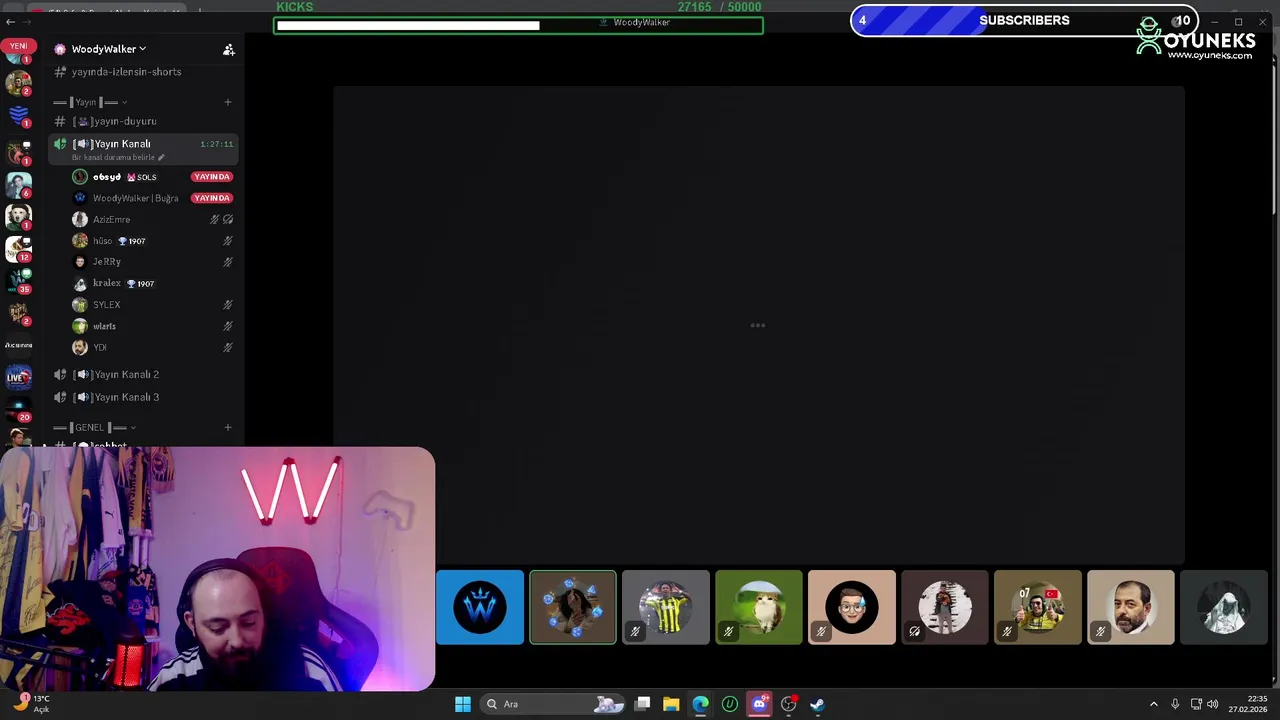Open File Explorer from the taskbar

[671, 704]
